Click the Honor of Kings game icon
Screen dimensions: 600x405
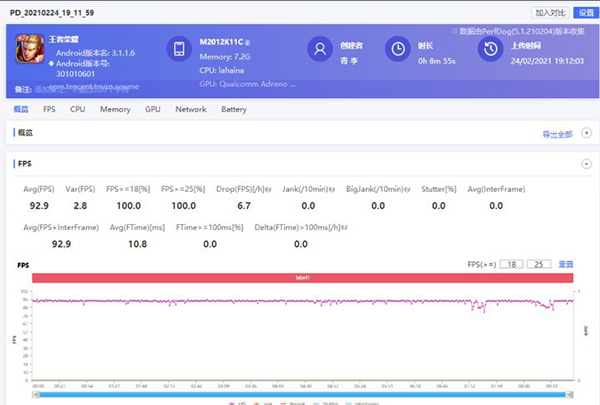[x=32, y=48]
